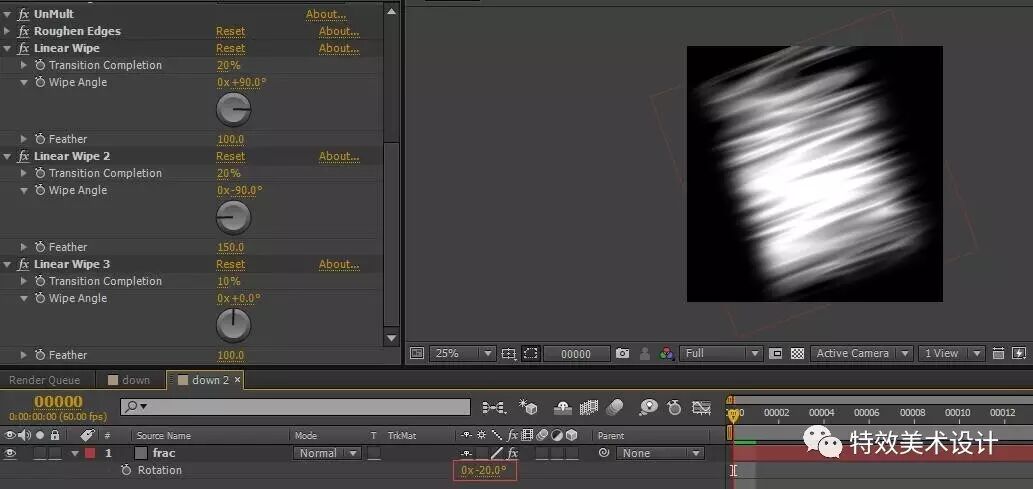Toggle Preserve Transparency box for frac
The width and height of the screenshot is (1033, 489).
(374, 453)
